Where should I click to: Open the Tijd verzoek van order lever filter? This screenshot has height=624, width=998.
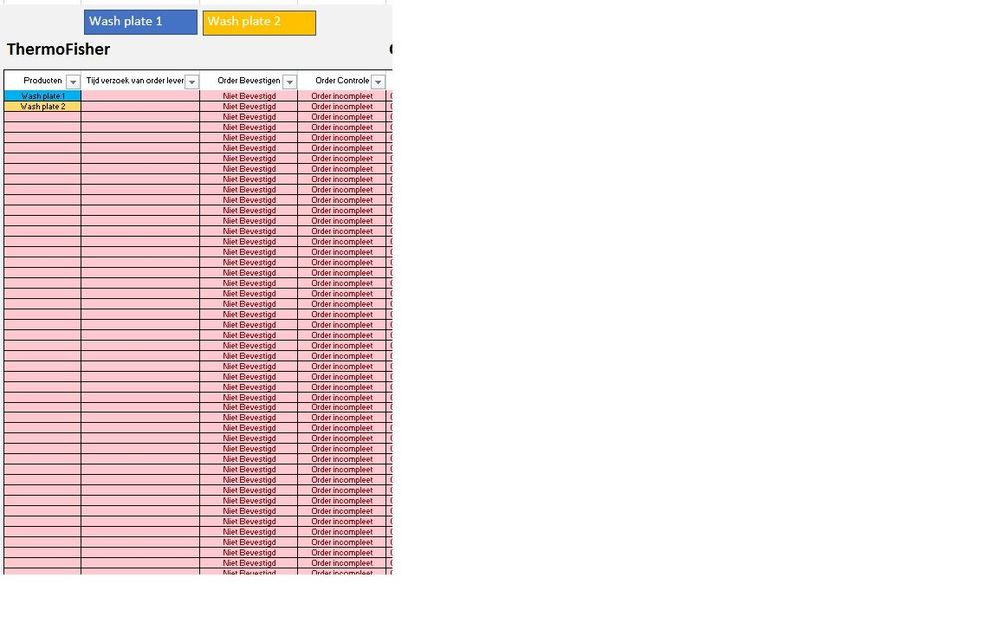pyautogui.click(x=193, y=81)
